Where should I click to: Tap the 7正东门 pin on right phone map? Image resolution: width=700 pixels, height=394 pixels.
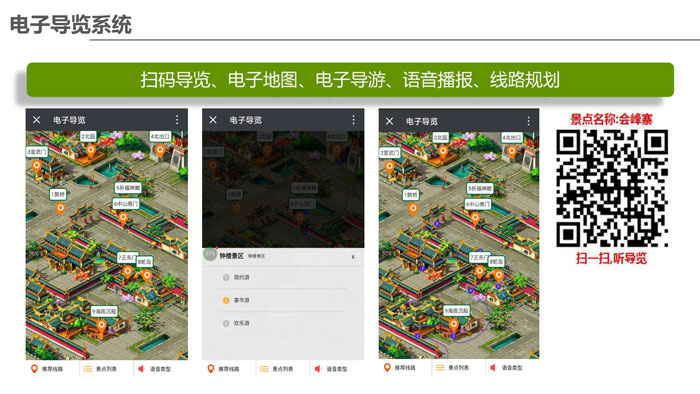479,271
